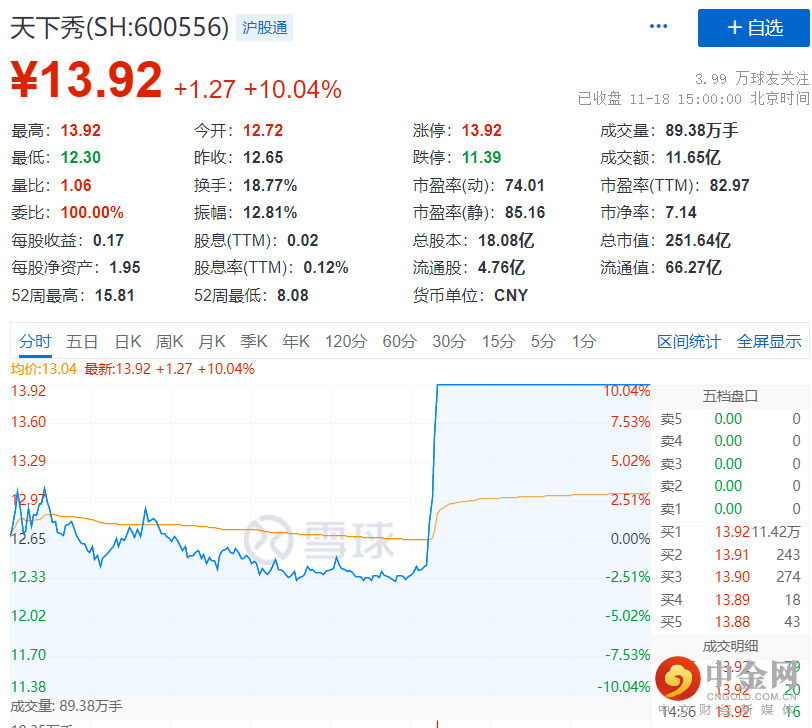Switch to the 五日 chart tab

point(82,342)
